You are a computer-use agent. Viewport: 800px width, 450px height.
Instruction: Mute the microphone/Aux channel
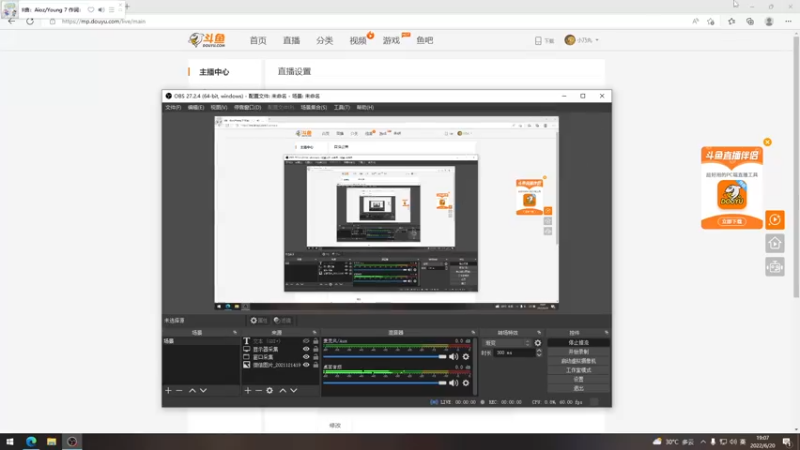click(454, 357)
